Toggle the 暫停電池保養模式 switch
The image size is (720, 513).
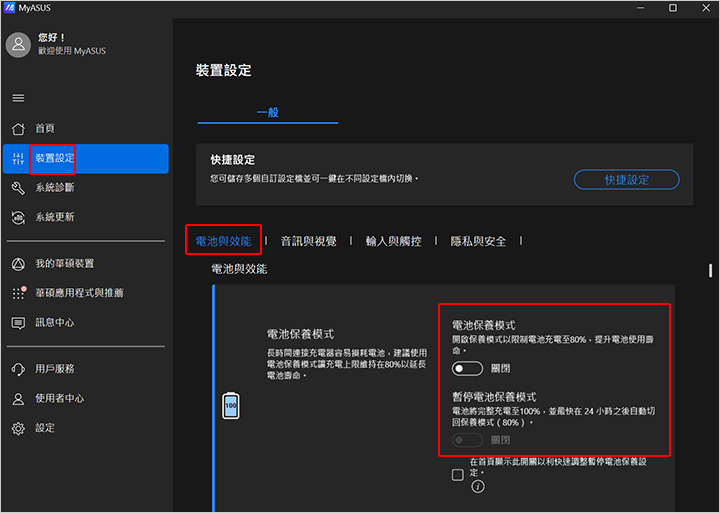click(467, 440)
